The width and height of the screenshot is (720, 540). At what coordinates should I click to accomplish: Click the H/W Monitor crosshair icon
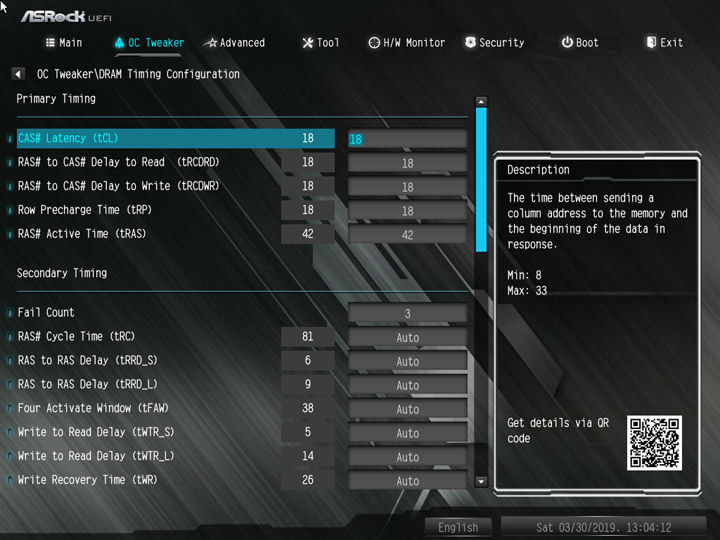[374, 43]
